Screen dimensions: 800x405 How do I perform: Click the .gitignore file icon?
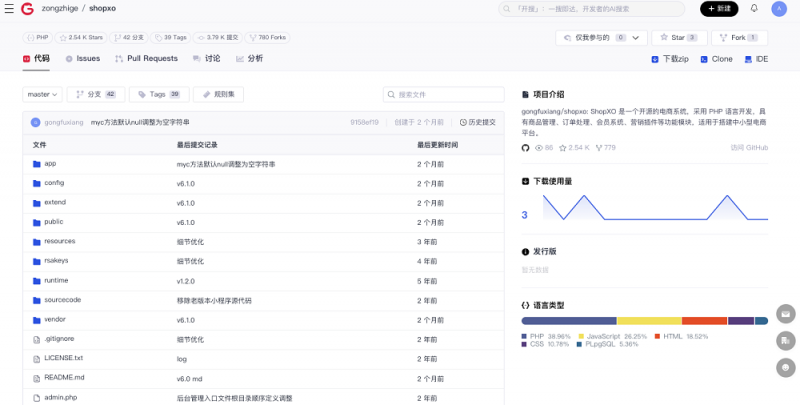point(36,339)
